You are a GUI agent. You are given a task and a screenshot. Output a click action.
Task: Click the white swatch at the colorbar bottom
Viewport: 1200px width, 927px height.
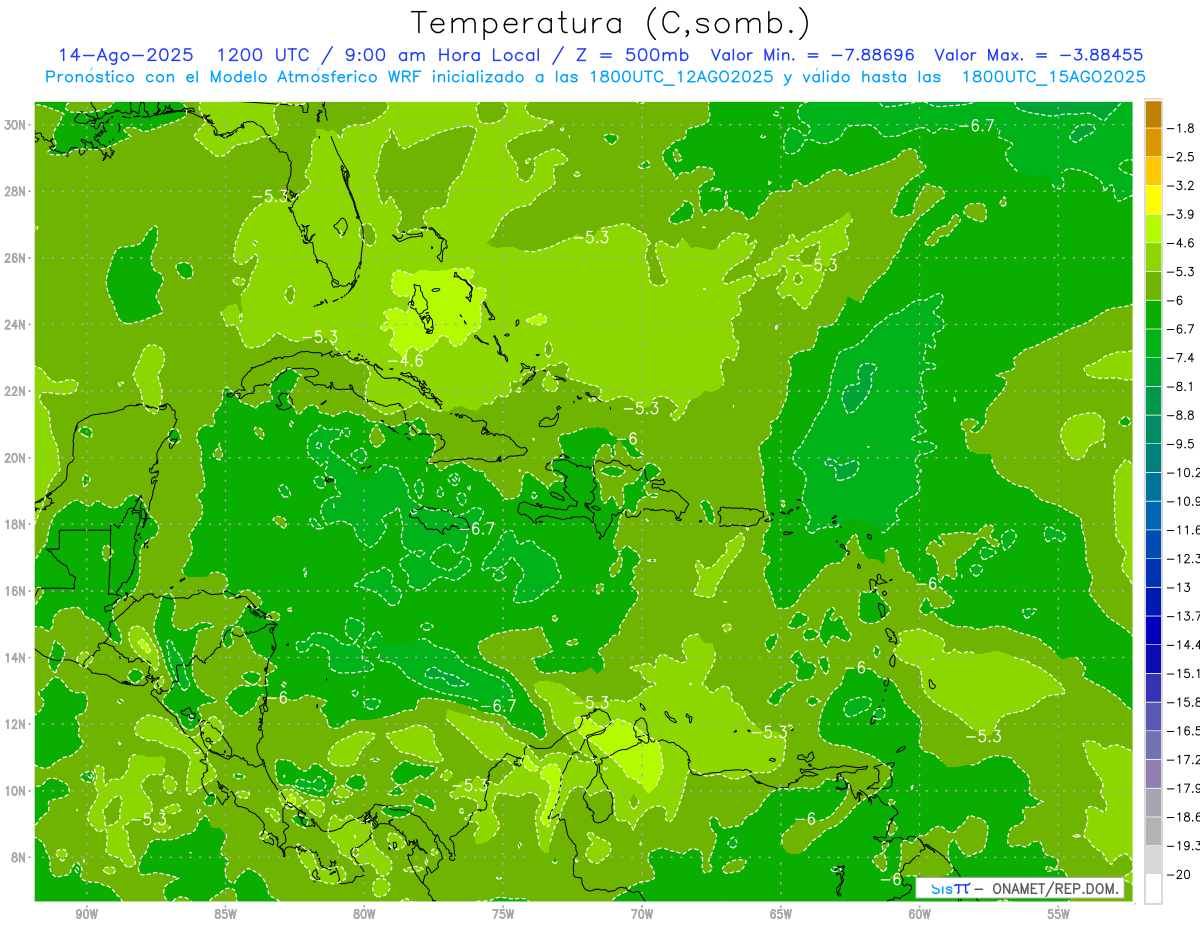click(x=1154, y=888)
